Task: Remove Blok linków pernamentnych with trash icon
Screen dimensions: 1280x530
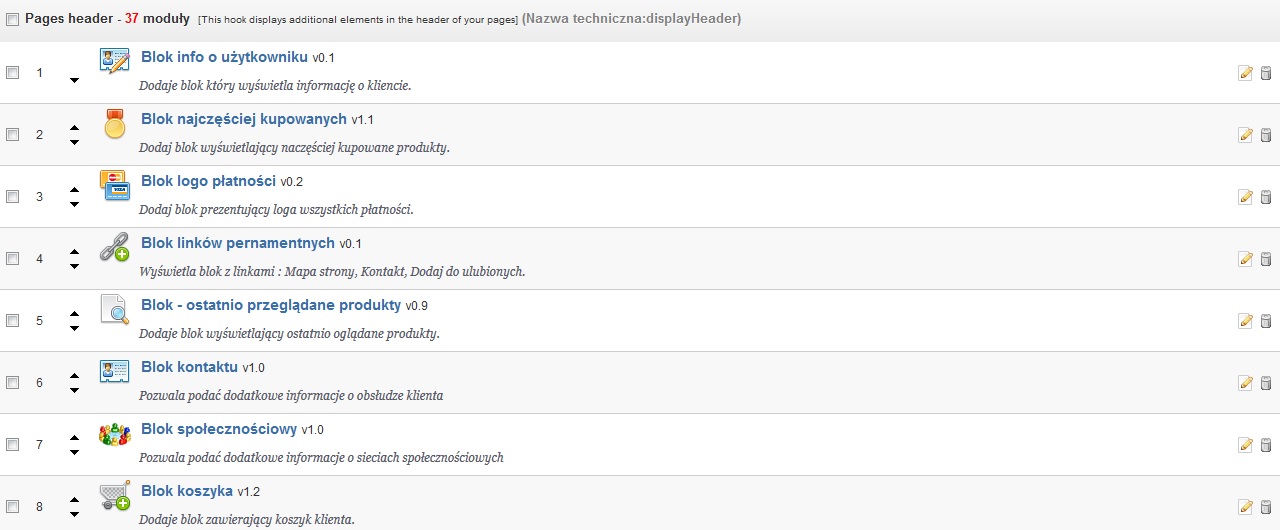Action: tap(1266, 259)
